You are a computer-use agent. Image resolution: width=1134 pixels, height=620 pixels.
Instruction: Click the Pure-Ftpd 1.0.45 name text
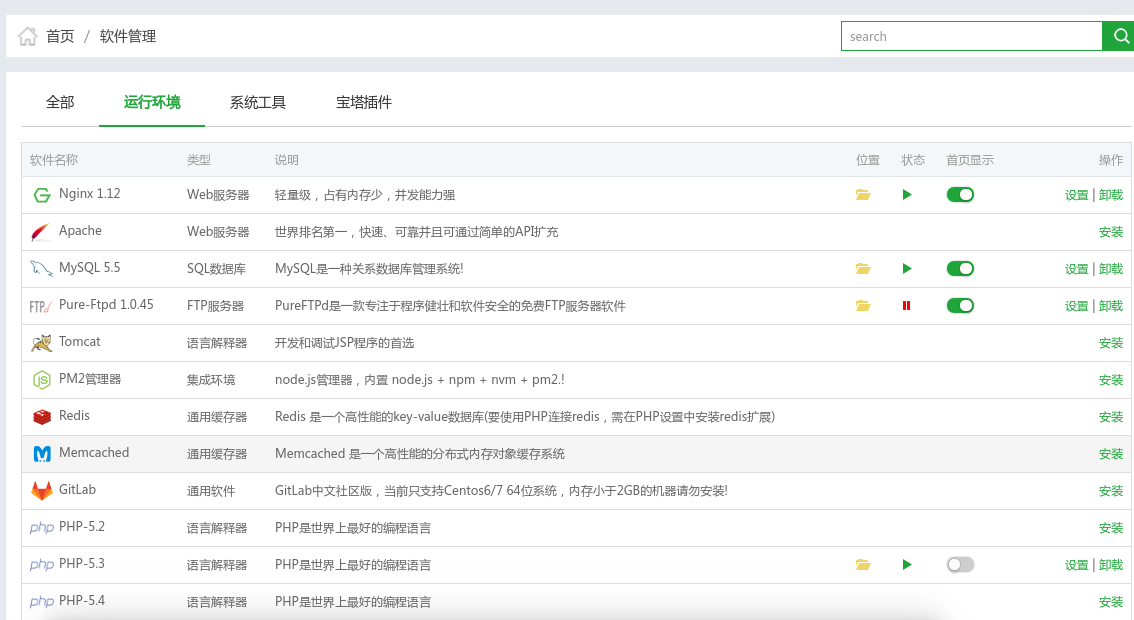(106, 305)
